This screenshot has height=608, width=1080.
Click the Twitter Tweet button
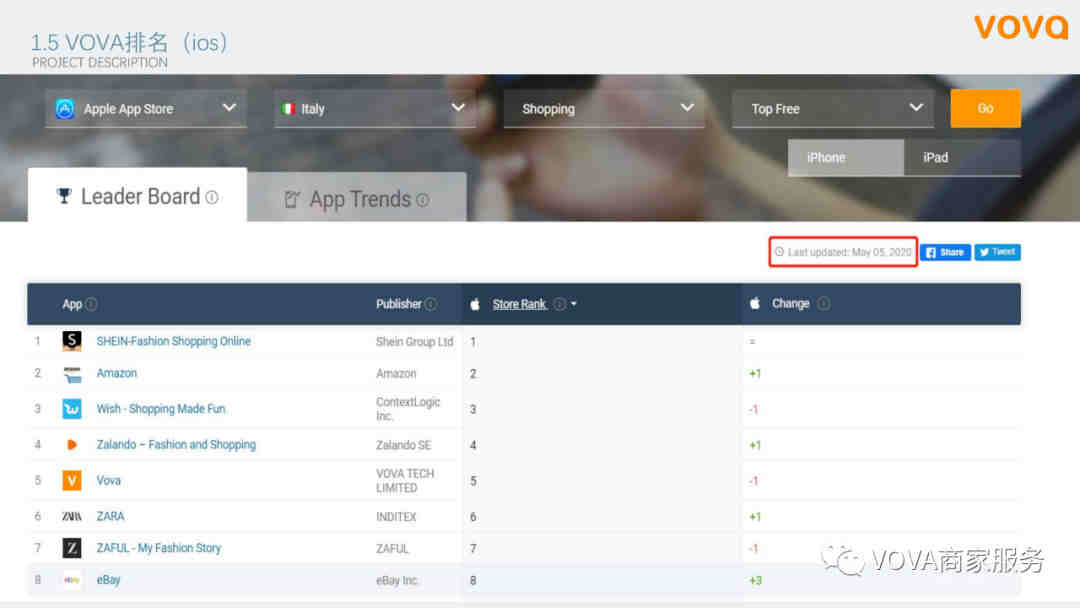(997, 252)
